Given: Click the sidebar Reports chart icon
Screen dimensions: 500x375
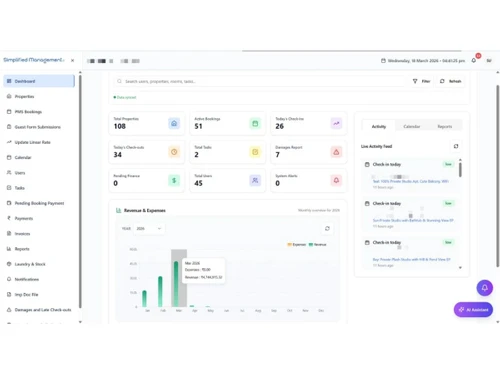Looking at the screenshot, I should (9, 249).
